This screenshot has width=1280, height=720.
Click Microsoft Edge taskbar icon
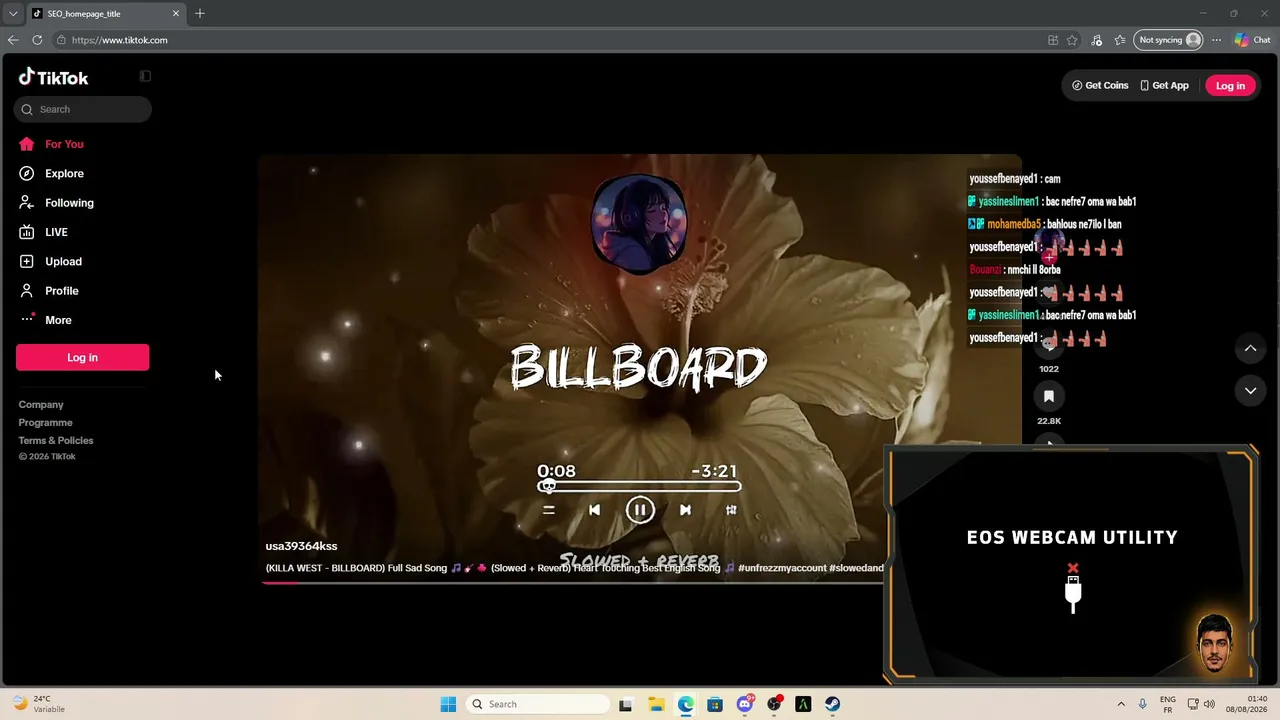[x=686, y=704]
